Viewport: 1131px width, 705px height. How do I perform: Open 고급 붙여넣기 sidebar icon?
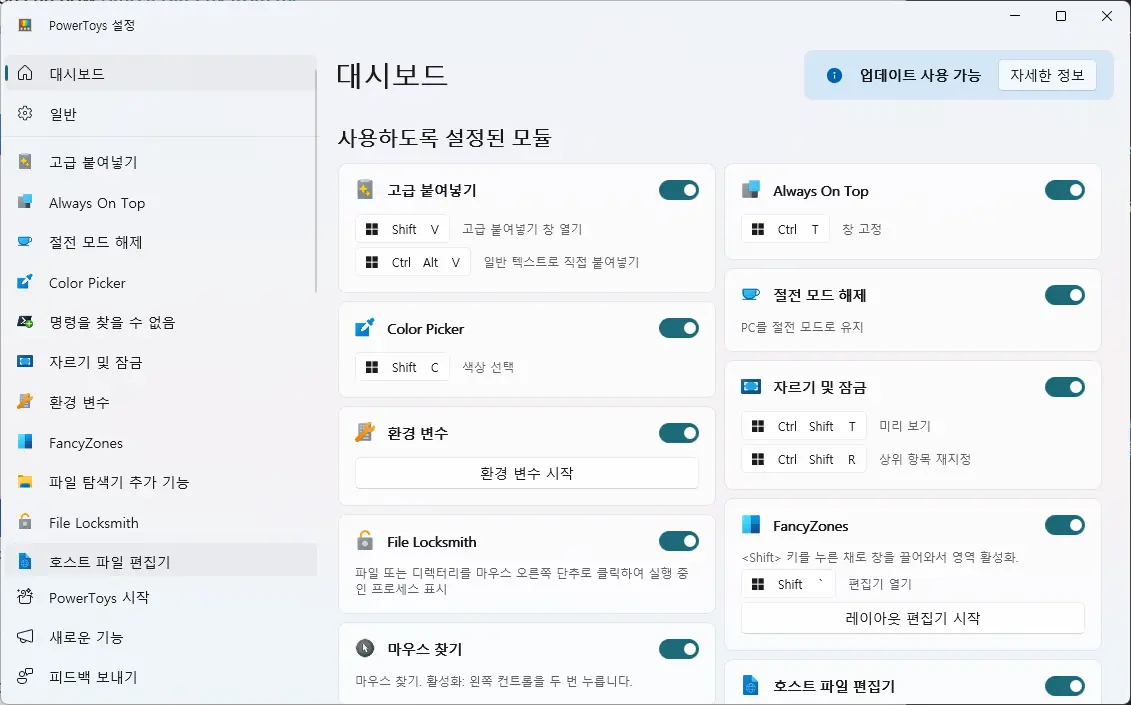[x=25, y=162]
